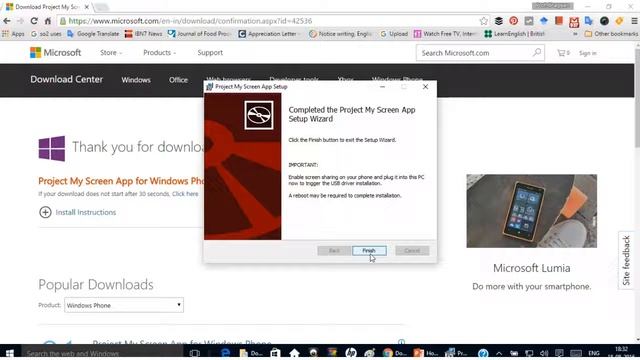Show hidden bookmarks with the chevron
The image size is (640, 360).
point(576,34)
